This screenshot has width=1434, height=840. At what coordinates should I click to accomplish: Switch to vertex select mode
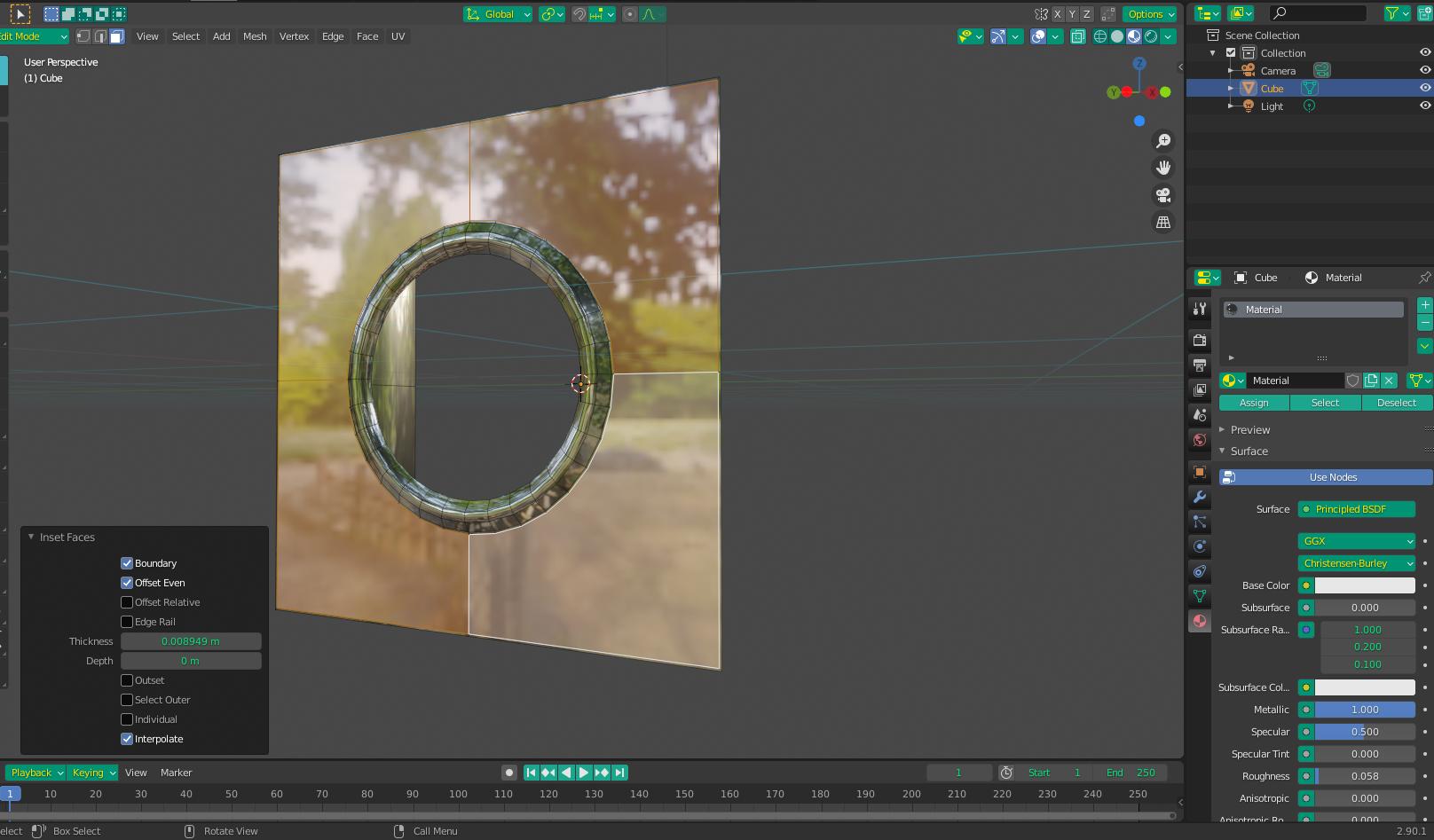click(83, 36)
